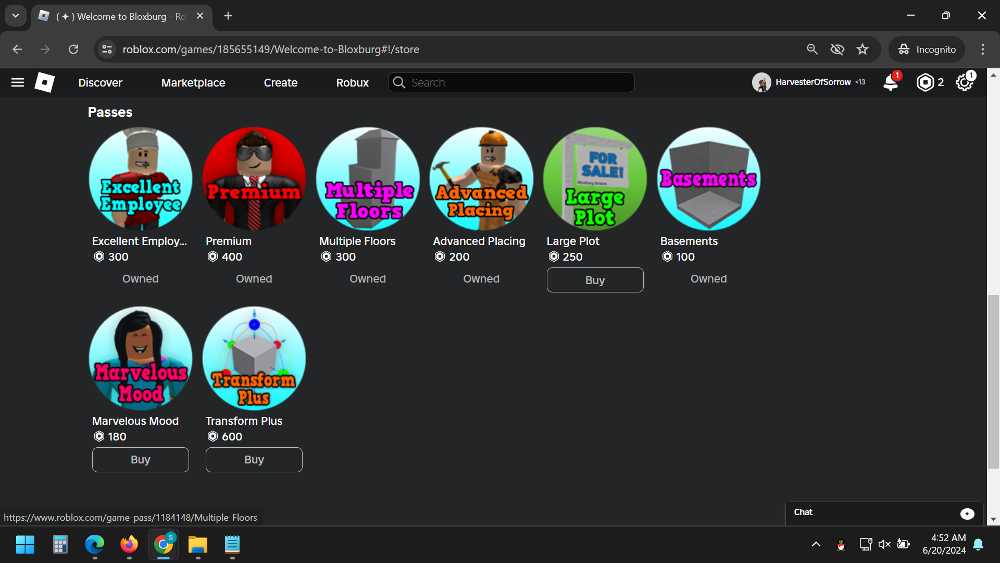The image size is (1000, 563).
Task: Open Excellent Employee pass thumbnail
Action: point(140,179)
